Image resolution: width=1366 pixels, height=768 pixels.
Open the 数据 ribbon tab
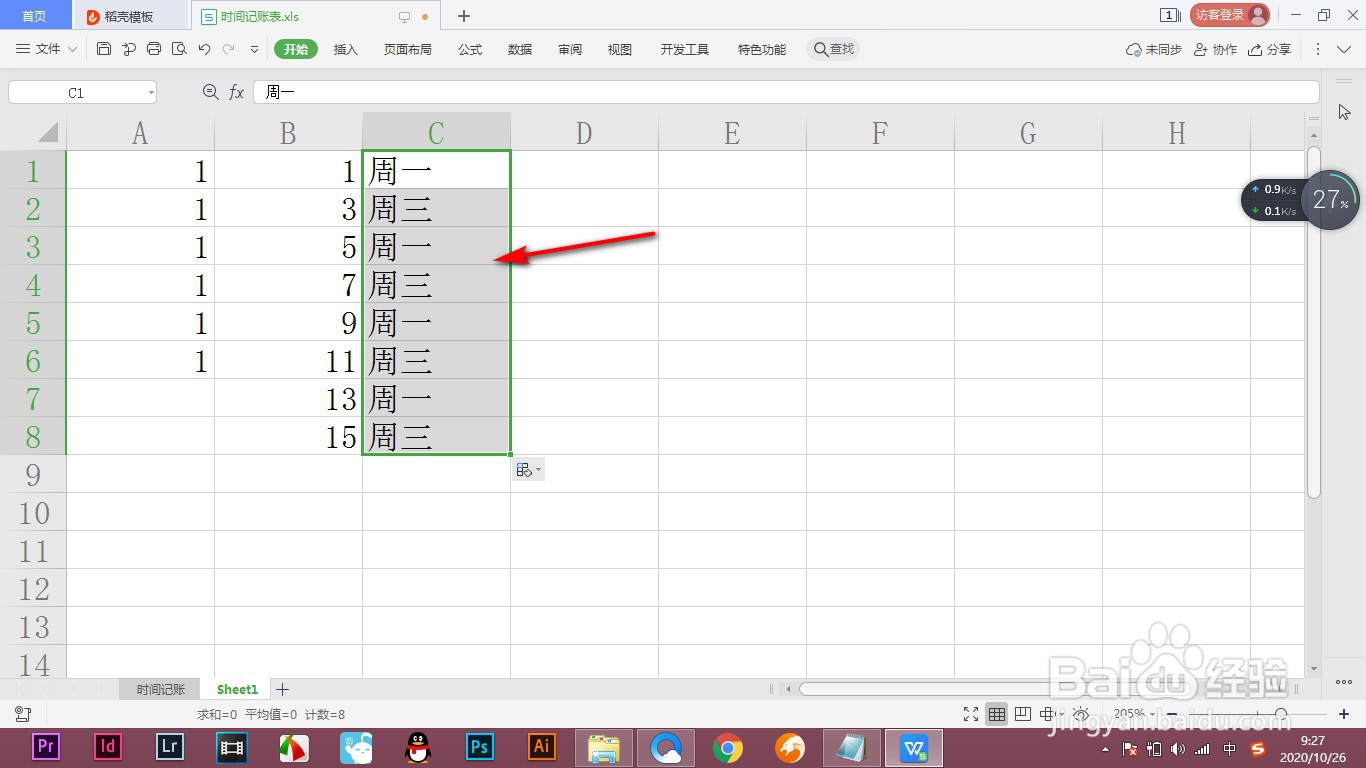pyautogui.click(x=520, y=49)
